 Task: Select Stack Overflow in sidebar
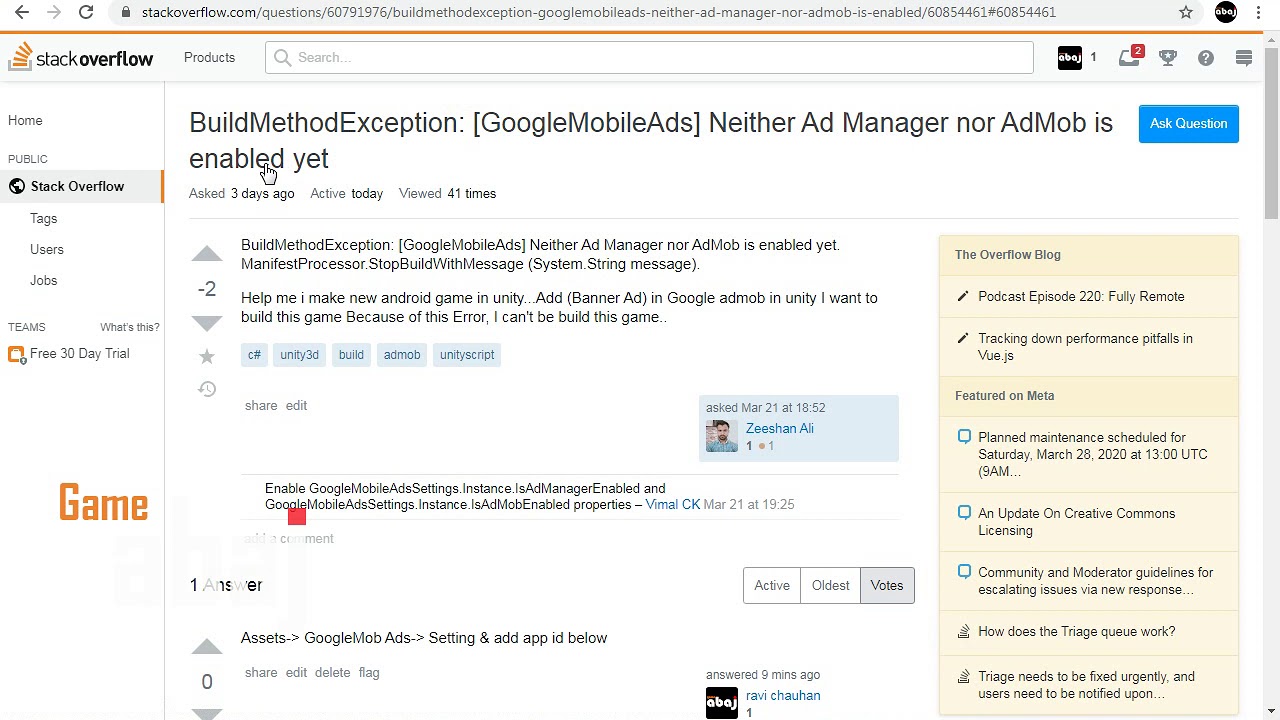(81, 186)
